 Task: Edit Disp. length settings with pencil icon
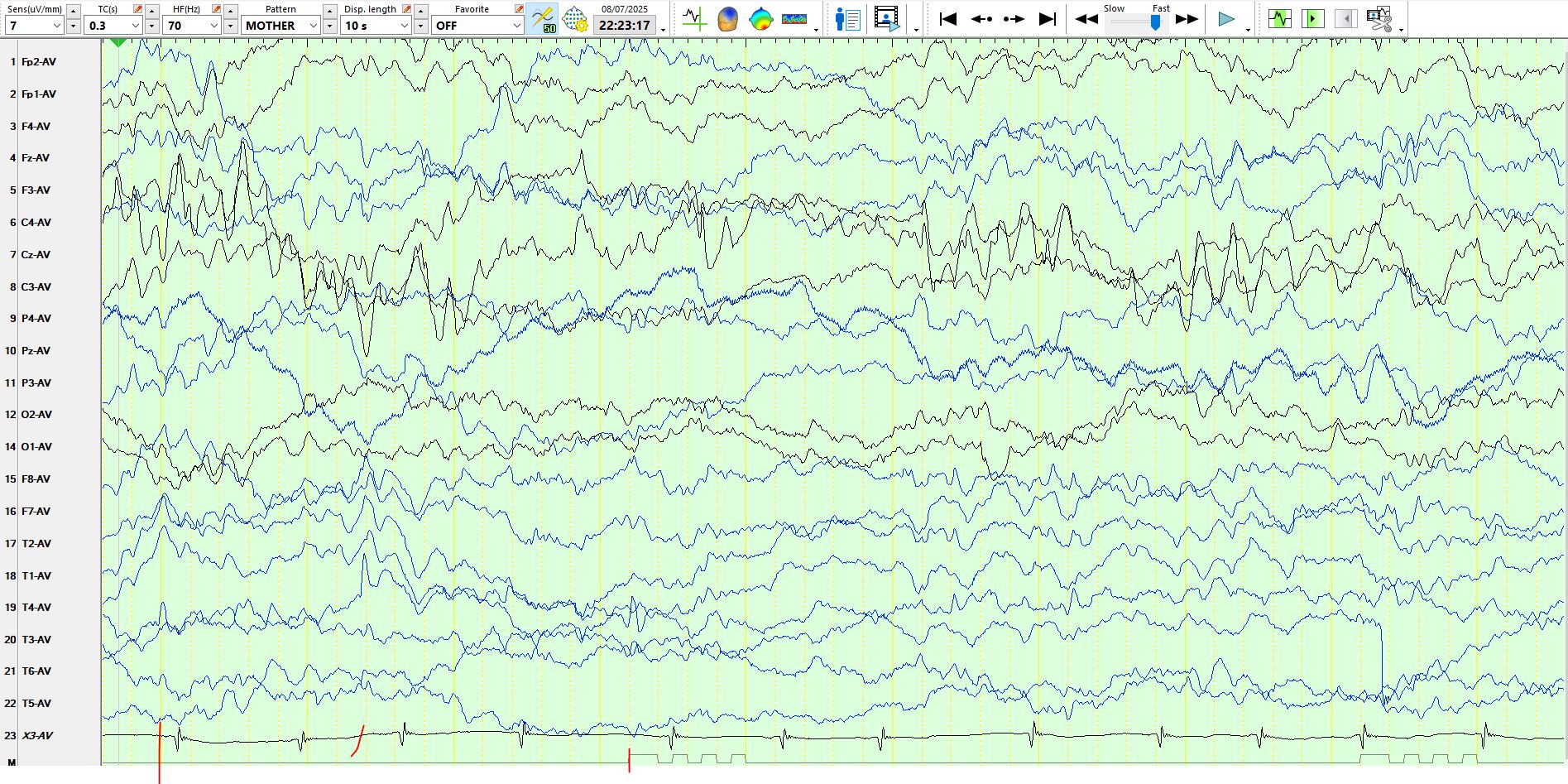[406, 9]
